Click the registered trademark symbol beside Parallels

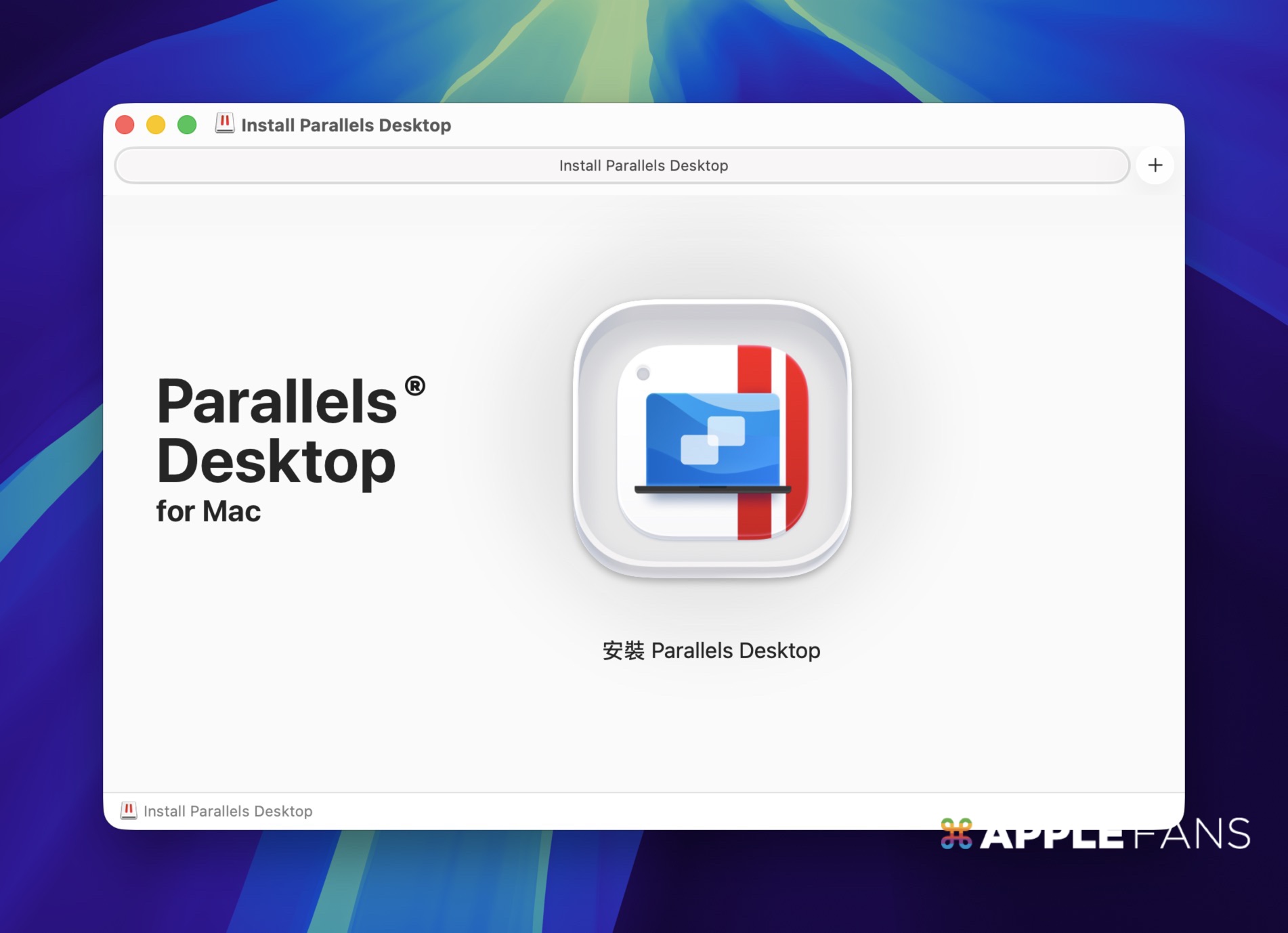click(414, 386)
